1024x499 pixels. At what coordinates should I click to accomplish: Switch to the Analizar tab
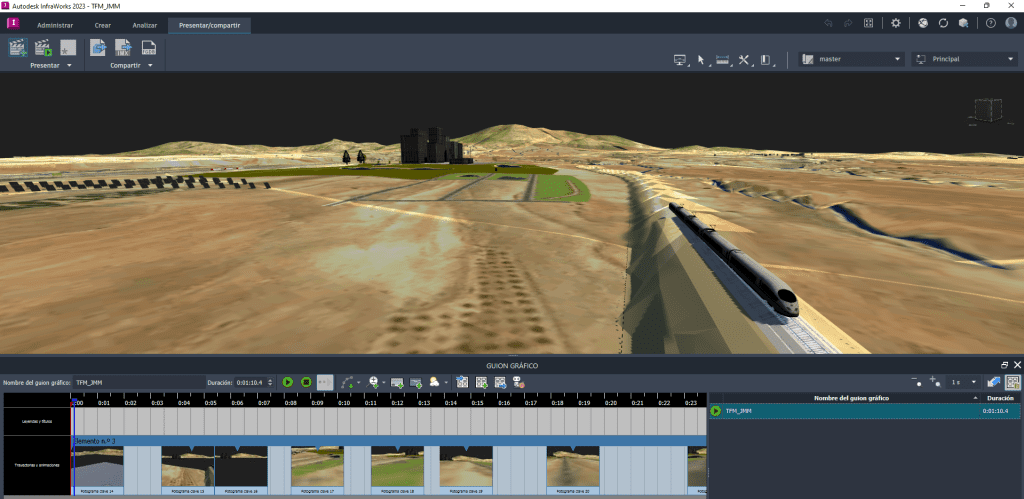click(x=145, y=24)
